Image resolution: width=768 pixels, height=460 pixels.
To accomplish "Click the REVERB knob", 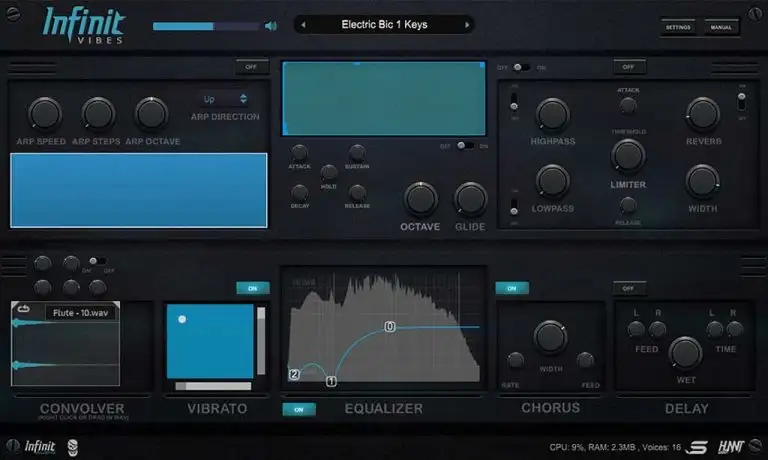I will click(703, 114).
